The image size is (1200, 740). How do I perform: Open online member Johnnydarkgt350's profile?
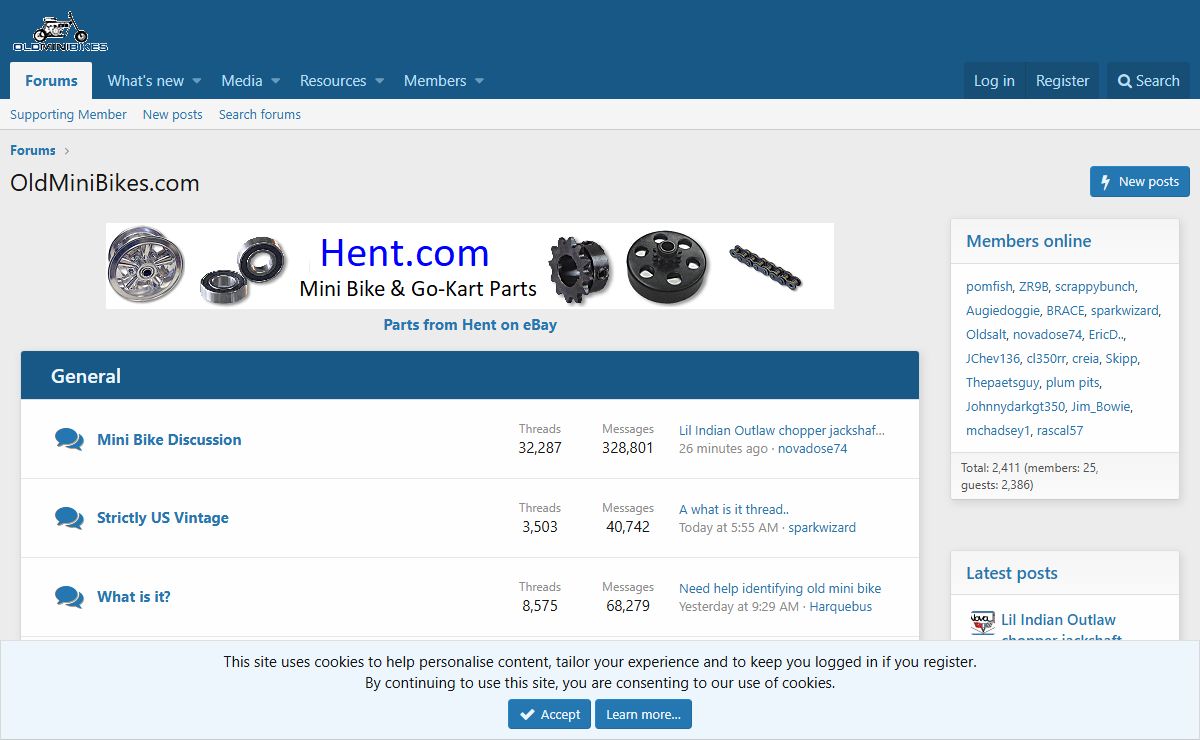point(1015,407)
